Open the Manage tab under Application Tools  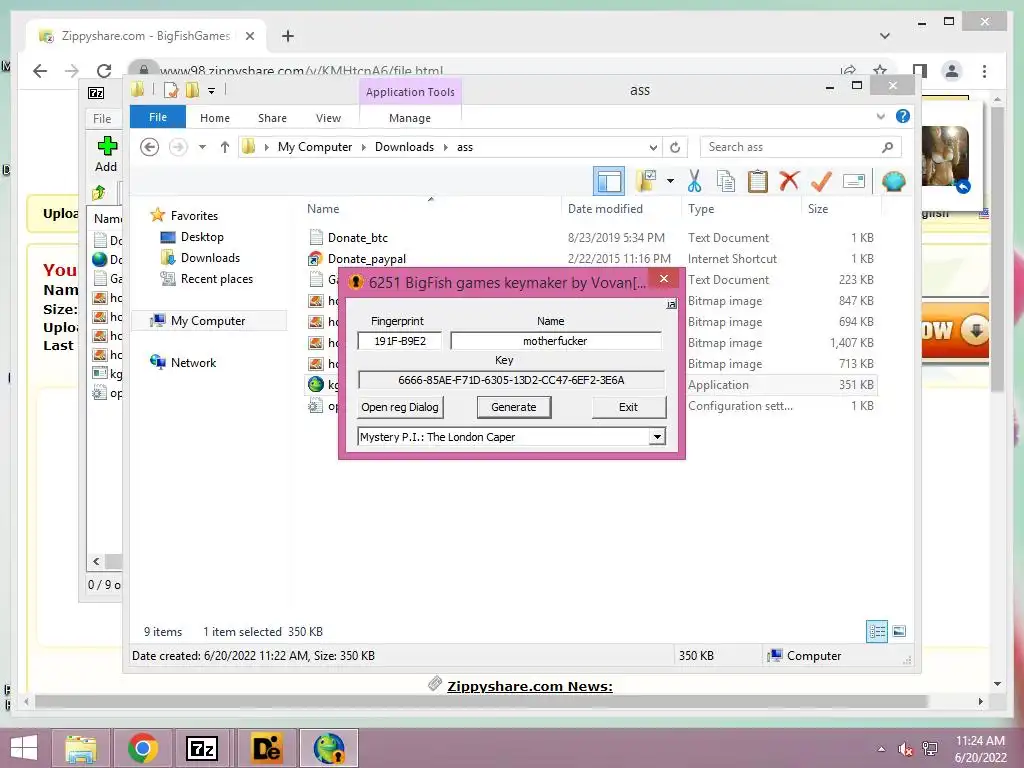pos(409,118)
